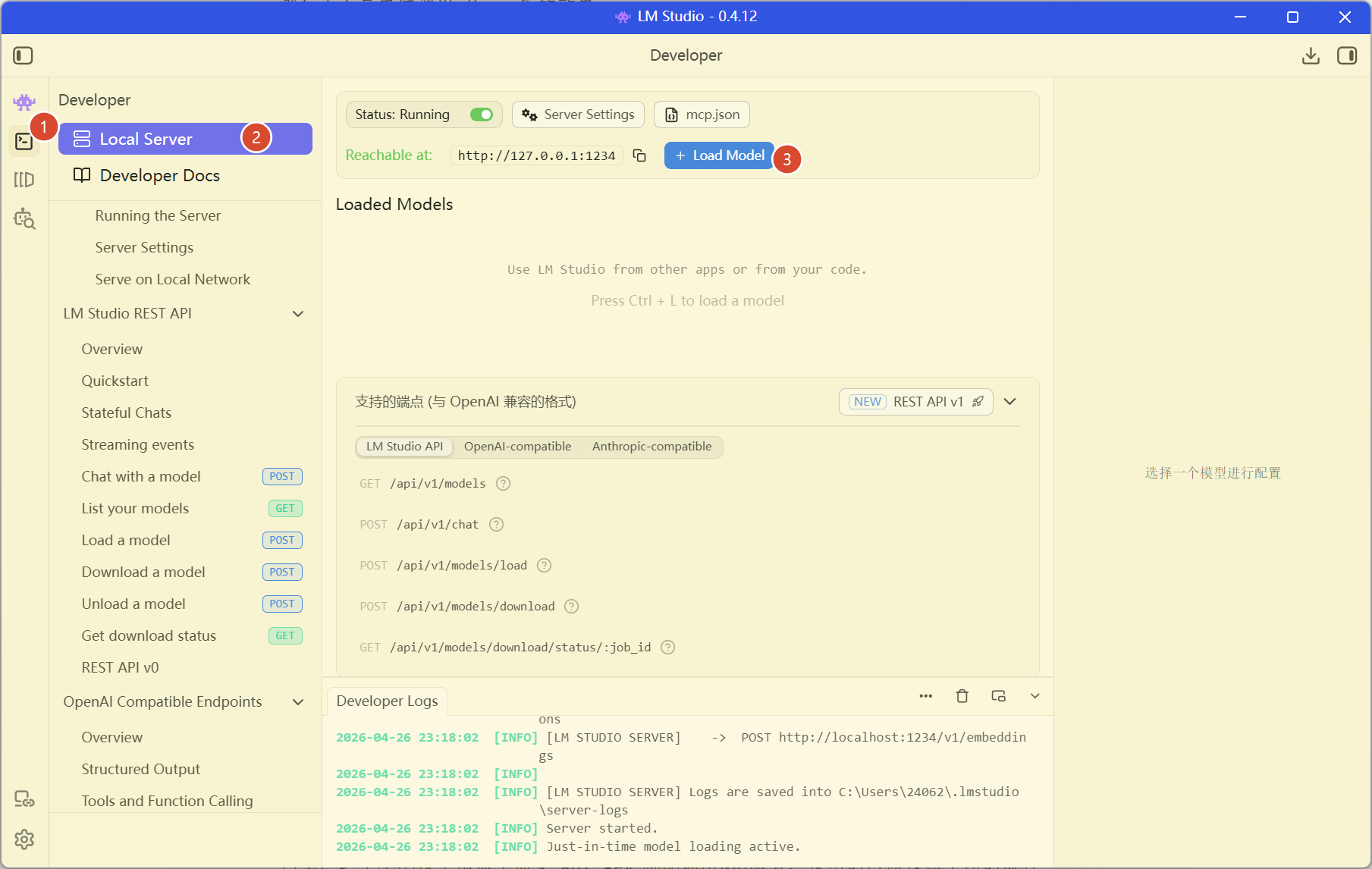Open the Server Settings docs link
Image resolution: width=1372 pixels, height=869 pixels.
(x=144, y=248)
